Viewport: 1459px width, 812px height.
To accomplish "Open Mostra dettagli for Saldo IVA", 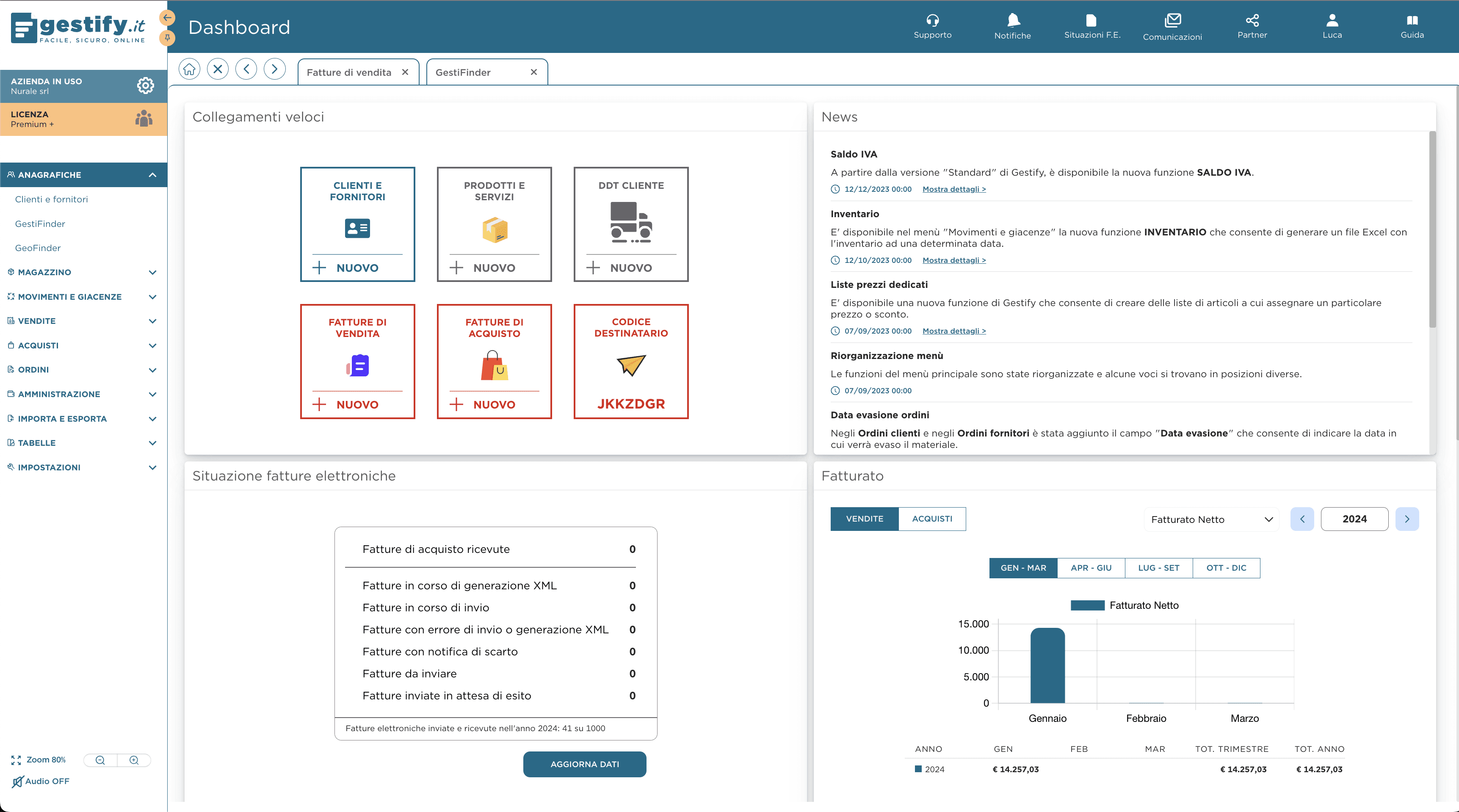I will click(954, 189).
